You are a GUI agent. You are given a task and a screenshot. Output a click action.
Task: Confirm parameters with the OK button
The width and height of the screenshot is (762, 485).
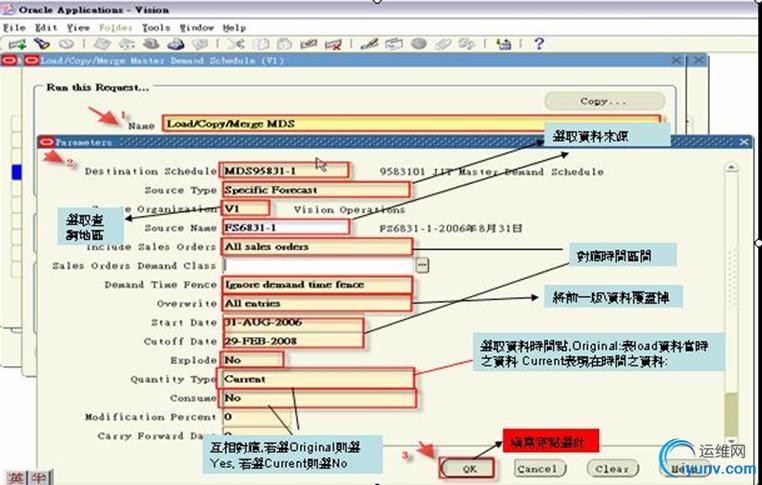[x=468, y=468]
